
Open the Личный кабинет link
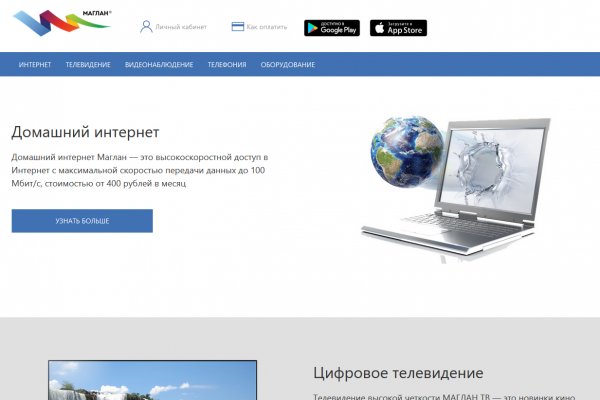(180, 27)
